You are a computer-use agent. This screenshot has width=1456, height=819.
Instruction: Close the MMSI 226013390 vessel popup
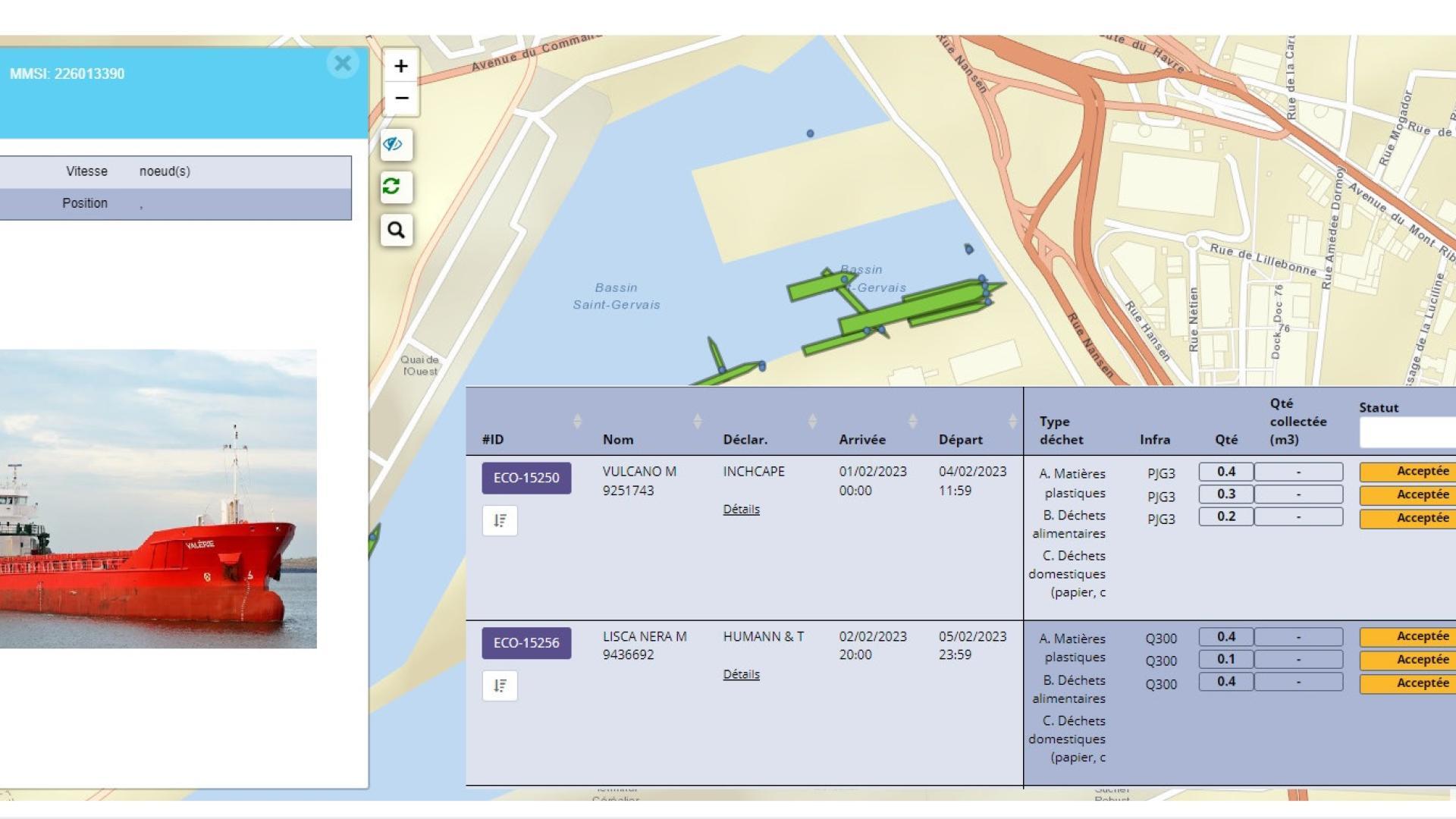pos(343,63)
